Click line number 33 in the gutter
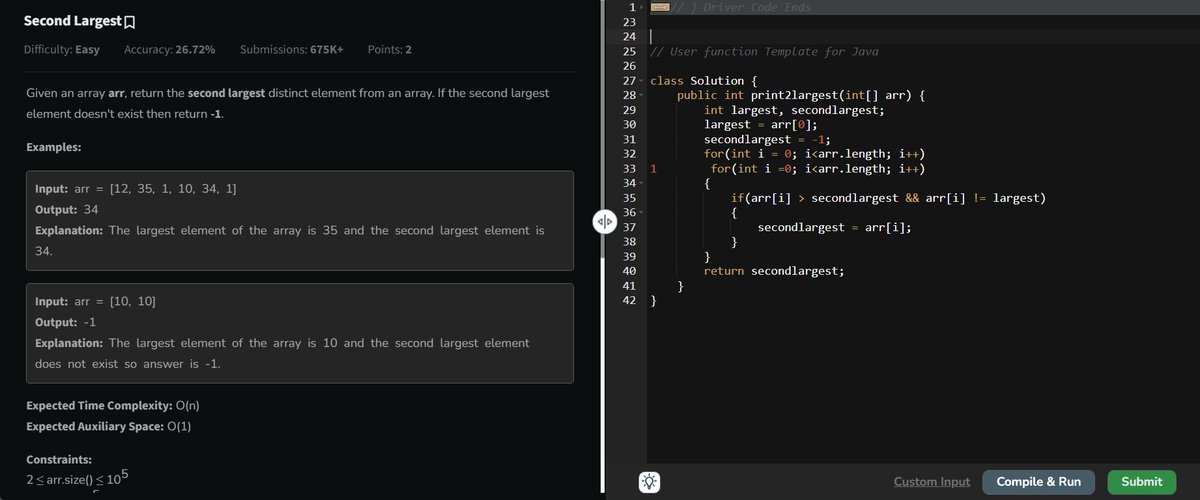 click(629, 168)
